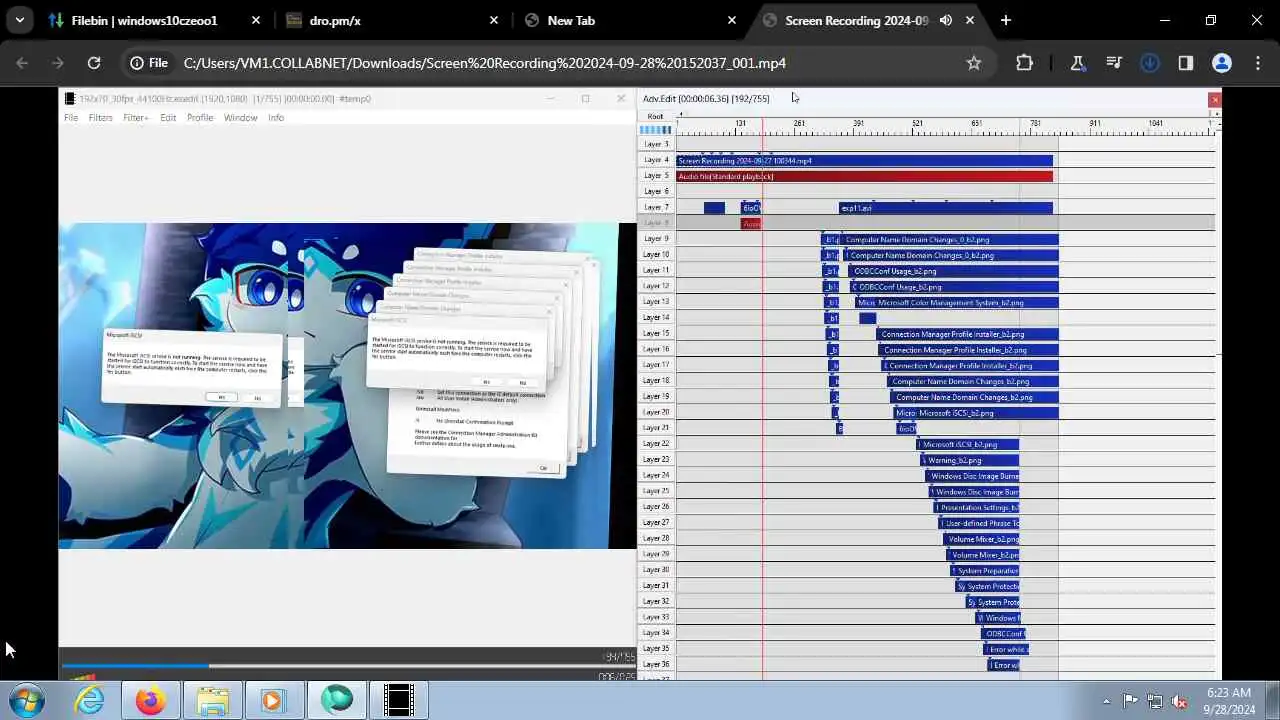Open the Windows Start button
The height and width of the screenshot is (720, 1280).
click(26, 700)
